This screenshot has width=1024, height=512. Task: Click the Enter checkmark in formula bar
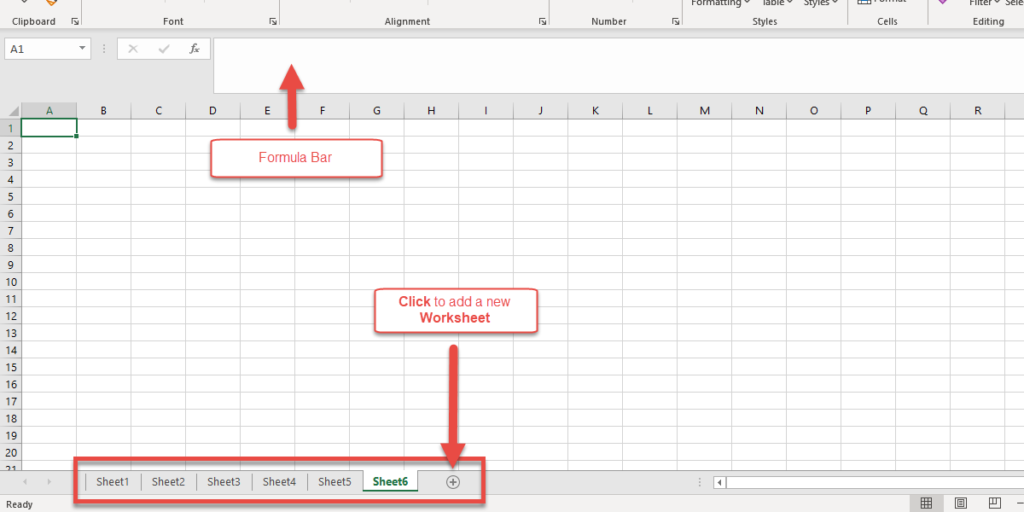164,49
